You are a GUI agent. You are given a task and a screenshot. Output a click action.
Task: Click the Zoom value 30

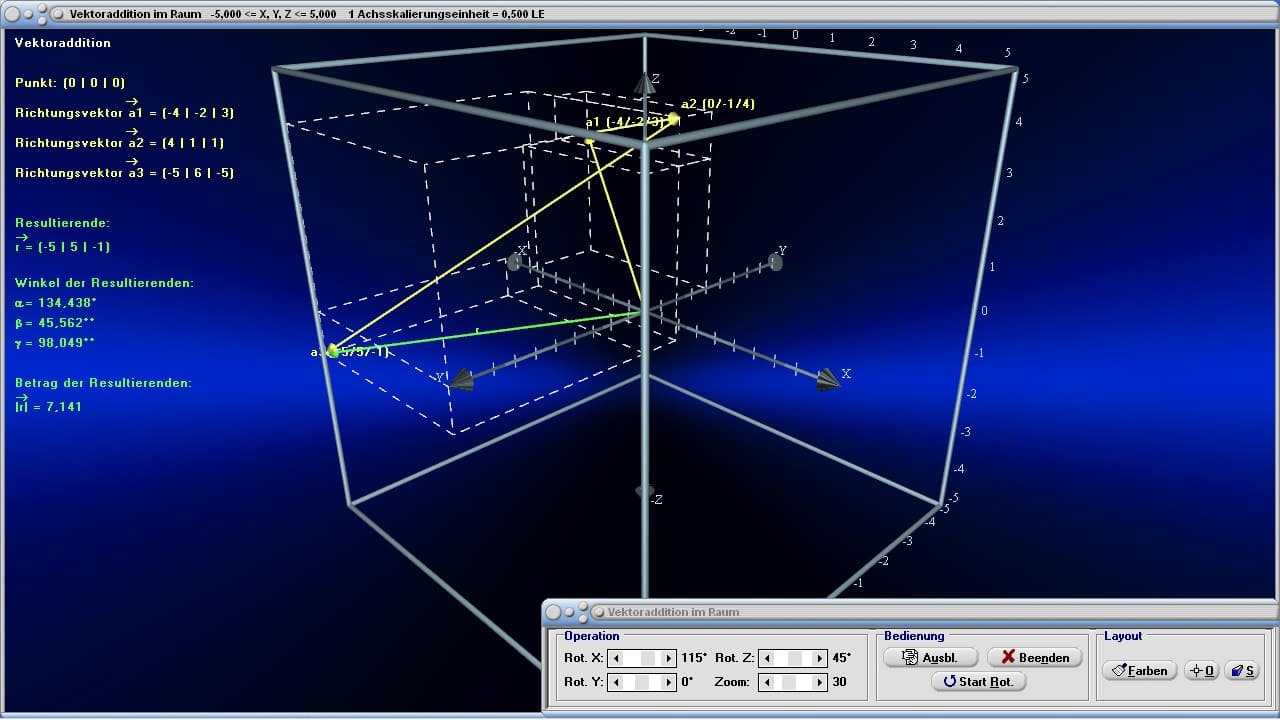(839, 682)
